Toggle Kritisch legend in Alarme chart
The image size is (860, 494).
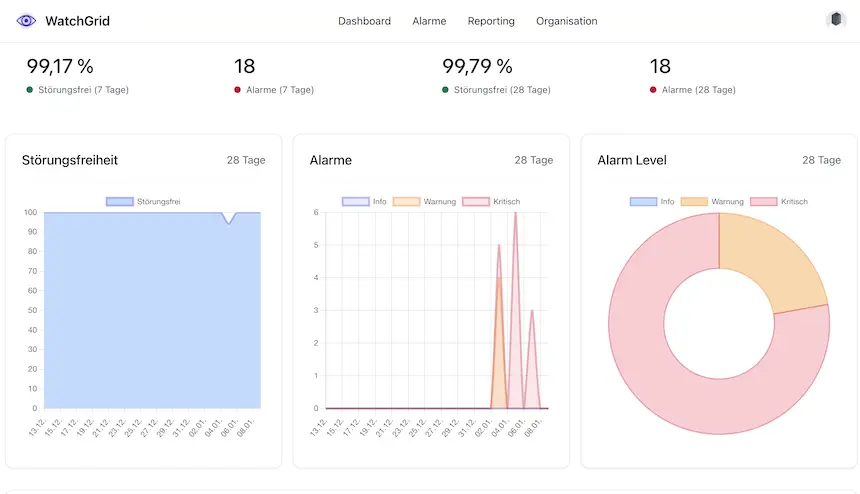click(x=491, y=202)
